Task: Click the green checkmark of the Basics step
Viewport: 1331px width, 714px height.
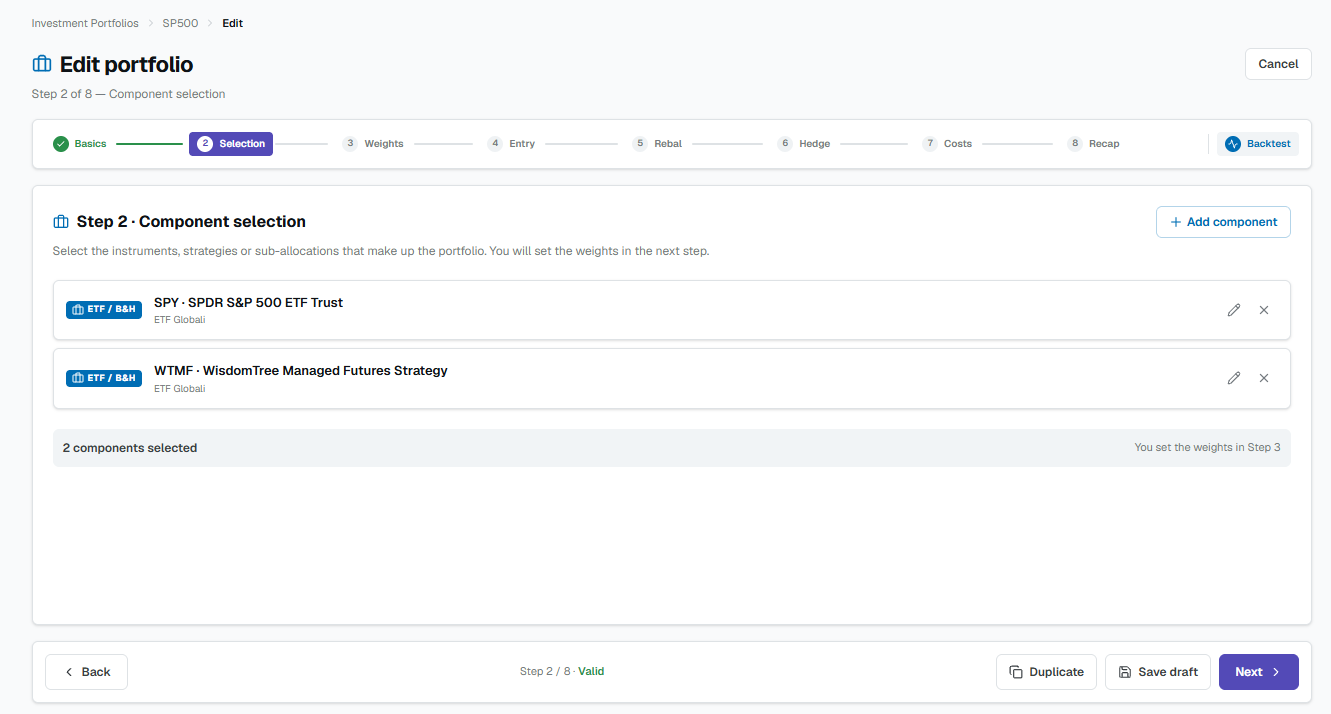Action: 61,144
